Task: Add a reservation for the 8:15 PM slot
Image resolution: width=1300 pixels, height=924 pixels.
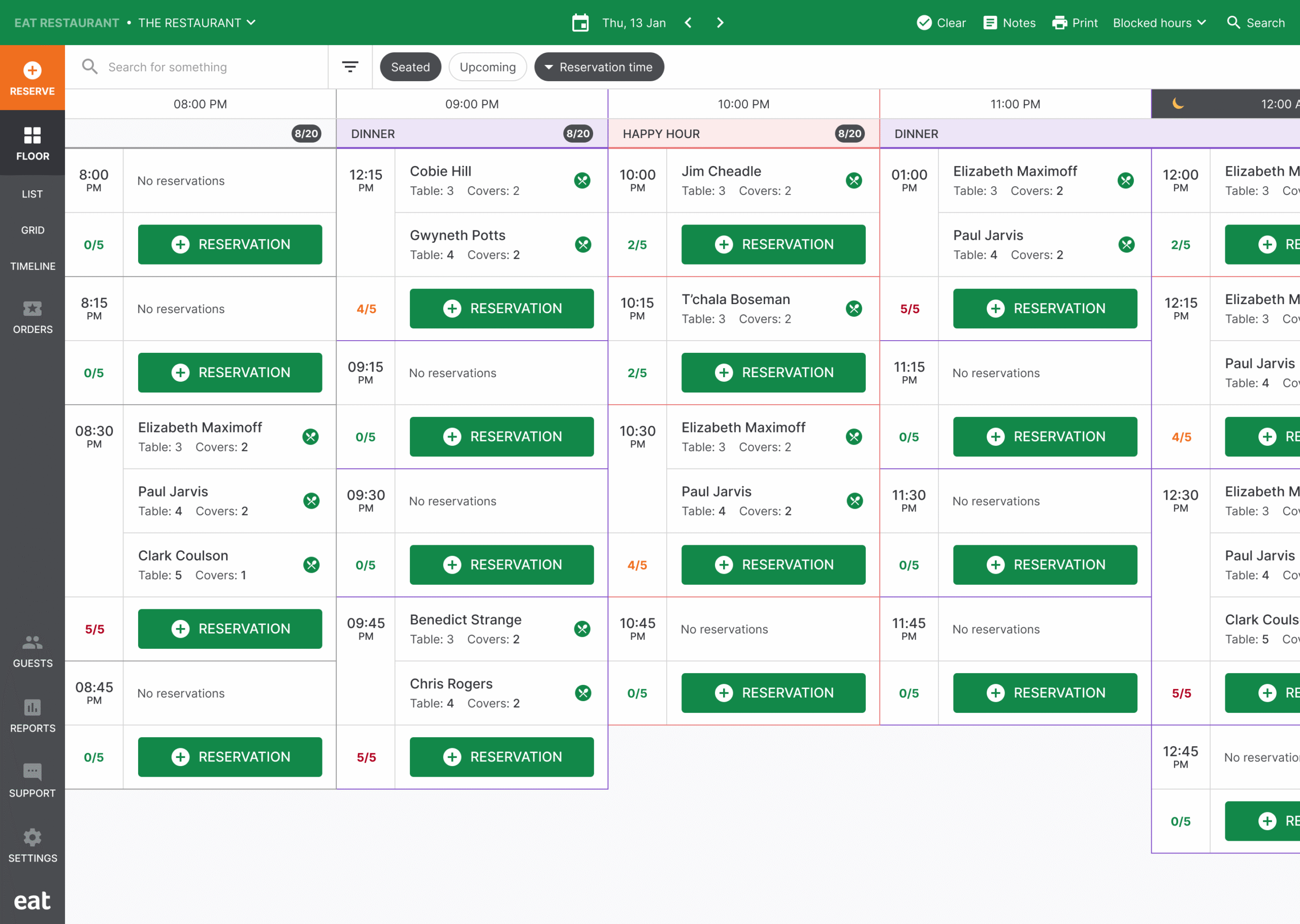Action: [x=230, y=373]
